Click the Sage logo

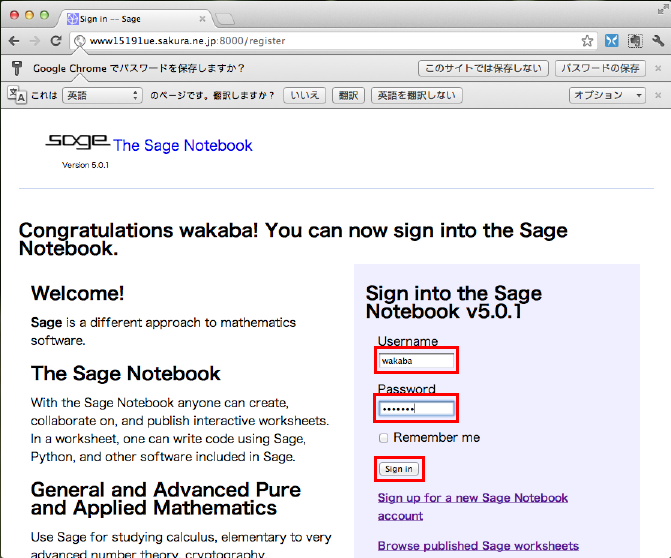tap(78, 143)
